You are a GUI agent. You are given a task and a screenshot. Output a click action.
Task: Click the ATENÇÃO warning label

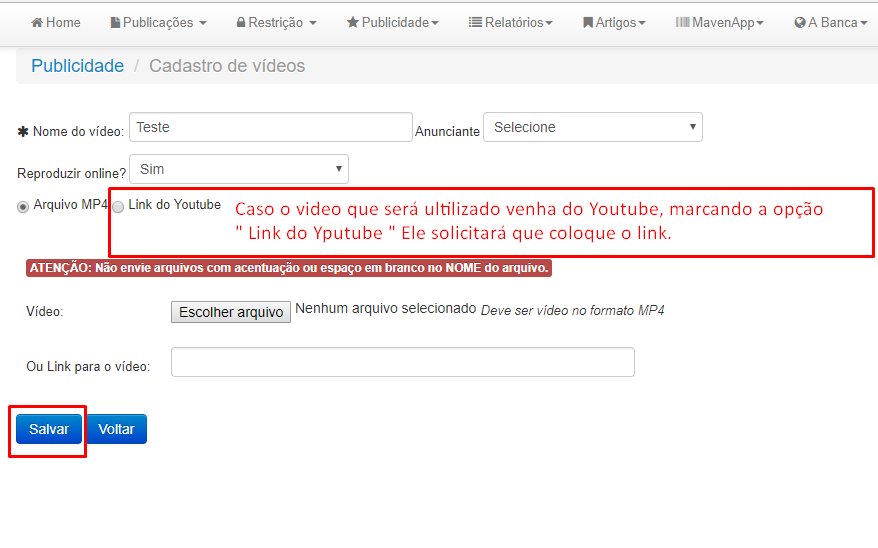click(289, 268)
